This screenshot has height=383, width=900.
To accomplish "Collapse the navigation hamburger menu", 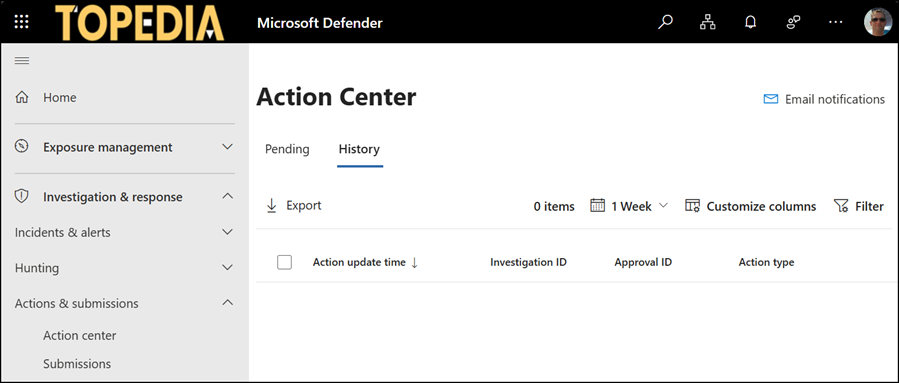I will (x=22, y=60).
